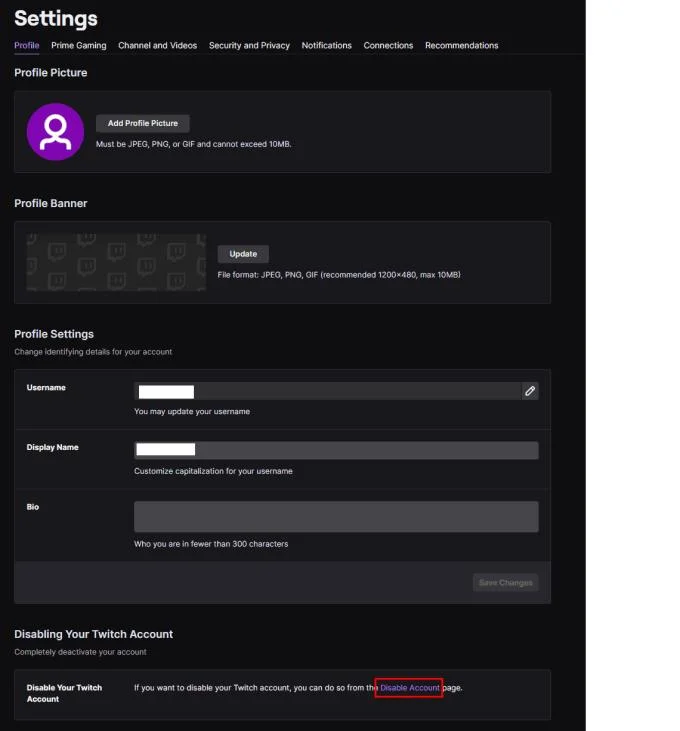
Task: Click the Username input field
Action: tap(328, 391)
